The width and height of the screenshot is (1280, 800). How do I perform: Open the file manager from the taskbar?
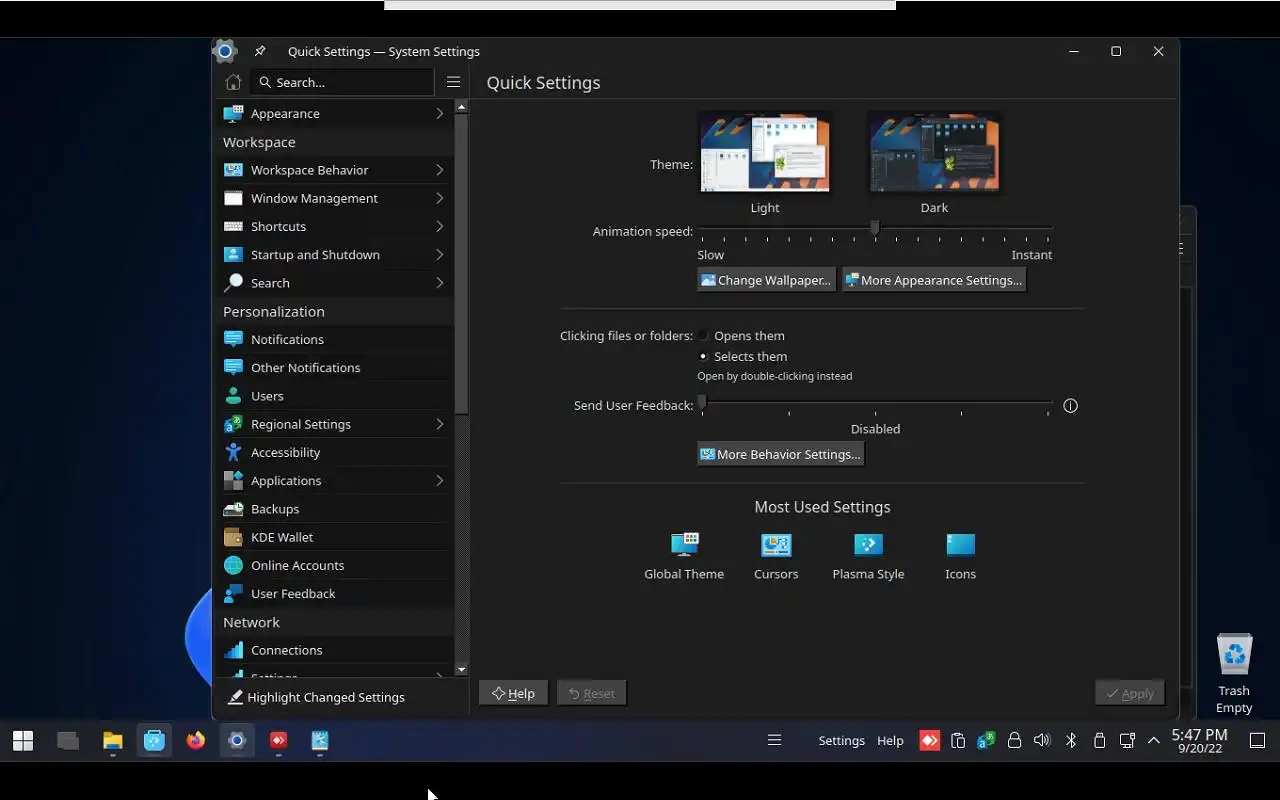click(x=112, y=741)
